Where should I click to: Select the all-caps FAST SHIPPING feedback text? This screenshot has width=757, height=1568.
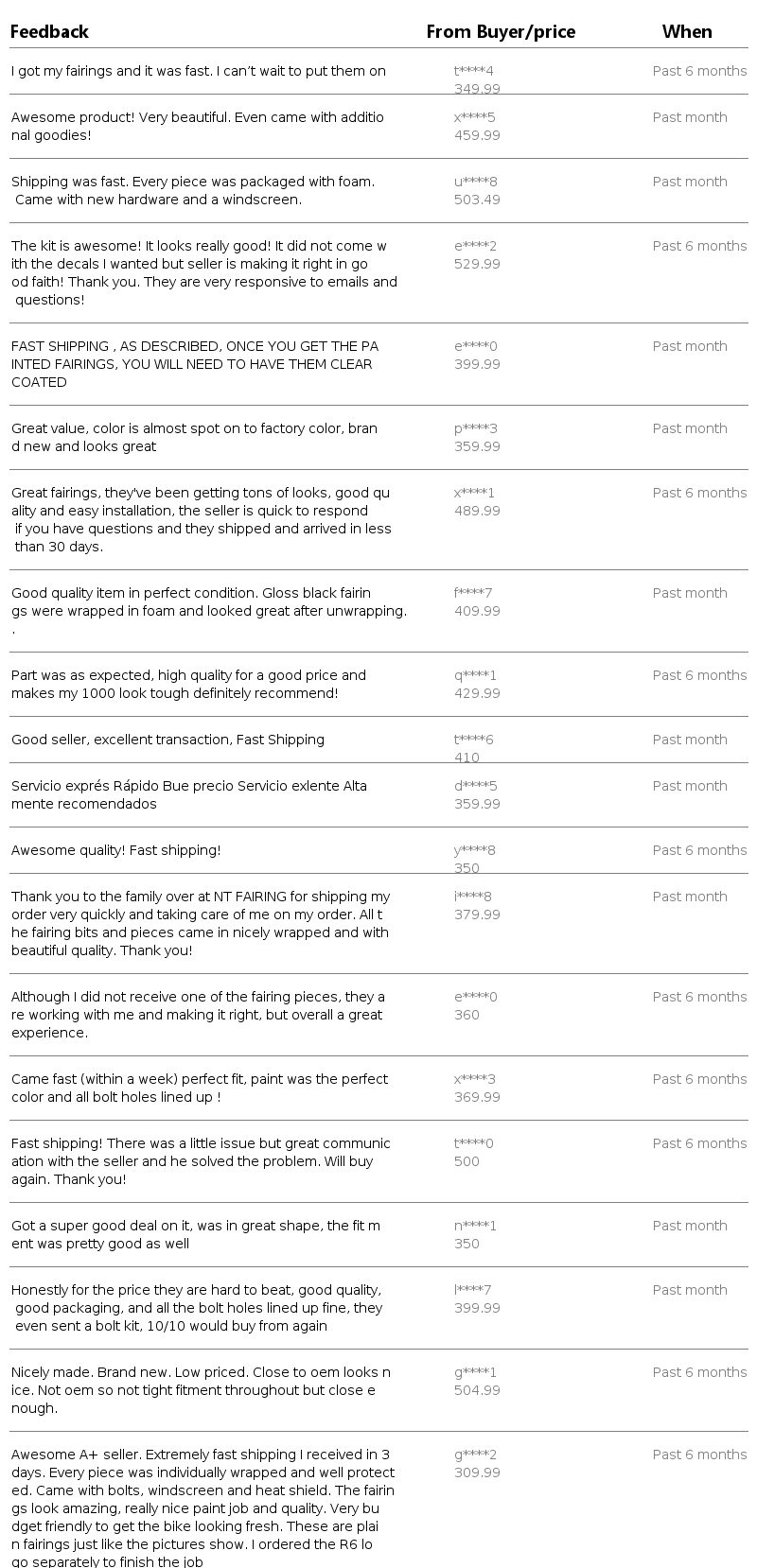pos(194,364)
